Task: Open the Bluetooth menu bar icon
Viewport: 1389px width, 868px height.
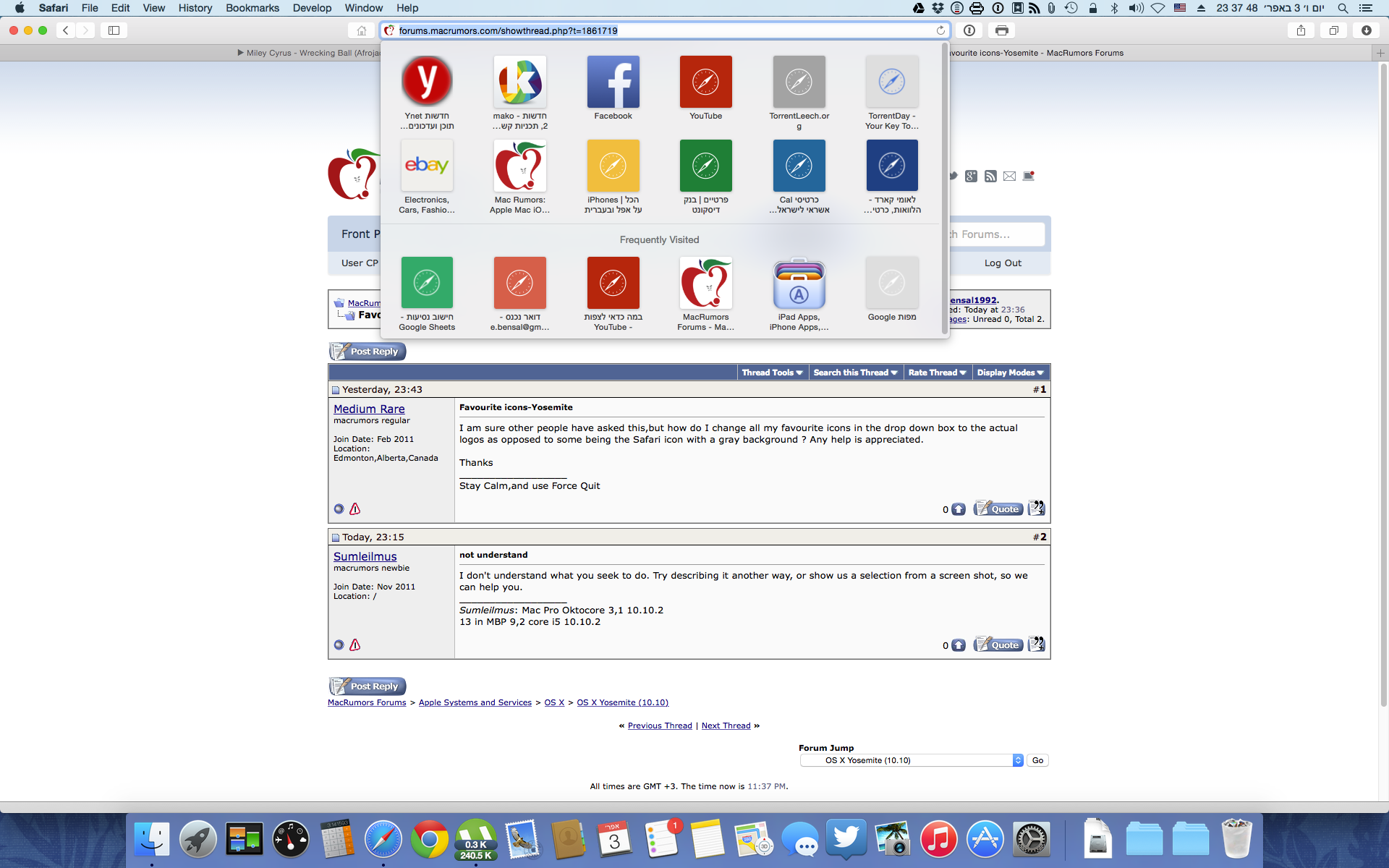Action: (1114, 8)
